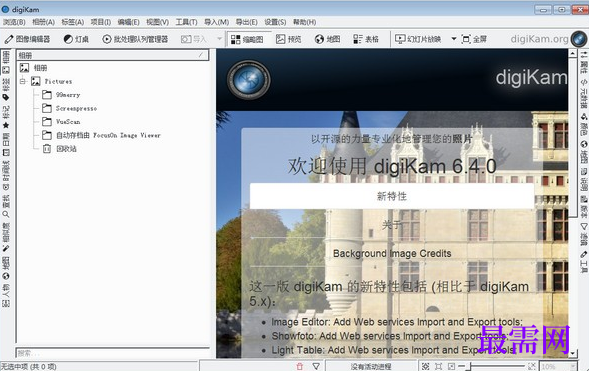This screenshot has width=589, height=371.
Task: Click the red trash icon in status bar
Action: (299, 366)
